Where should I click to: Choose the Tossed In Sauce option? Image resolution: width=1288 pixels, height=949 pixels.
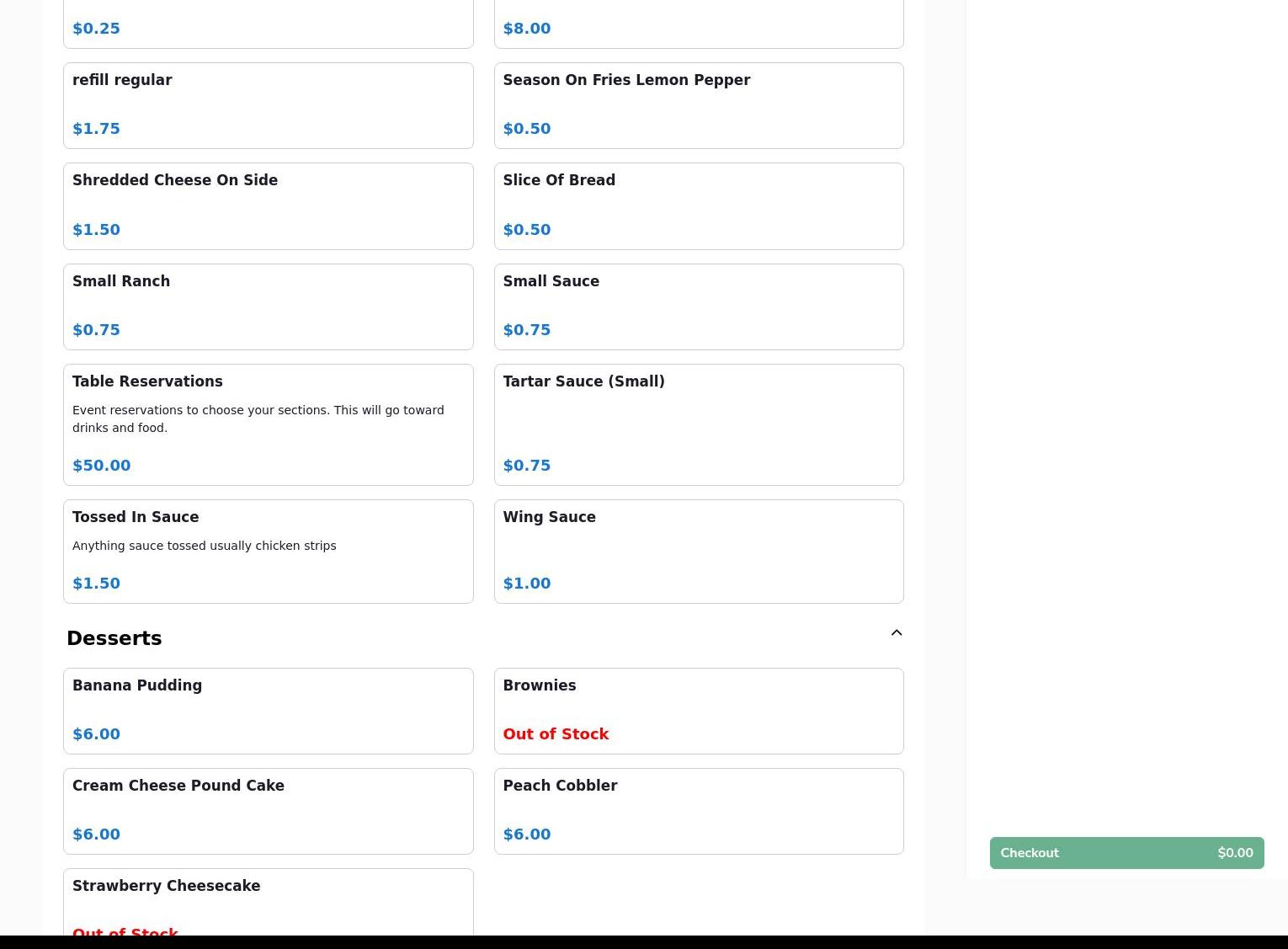(x=268, y=551)
